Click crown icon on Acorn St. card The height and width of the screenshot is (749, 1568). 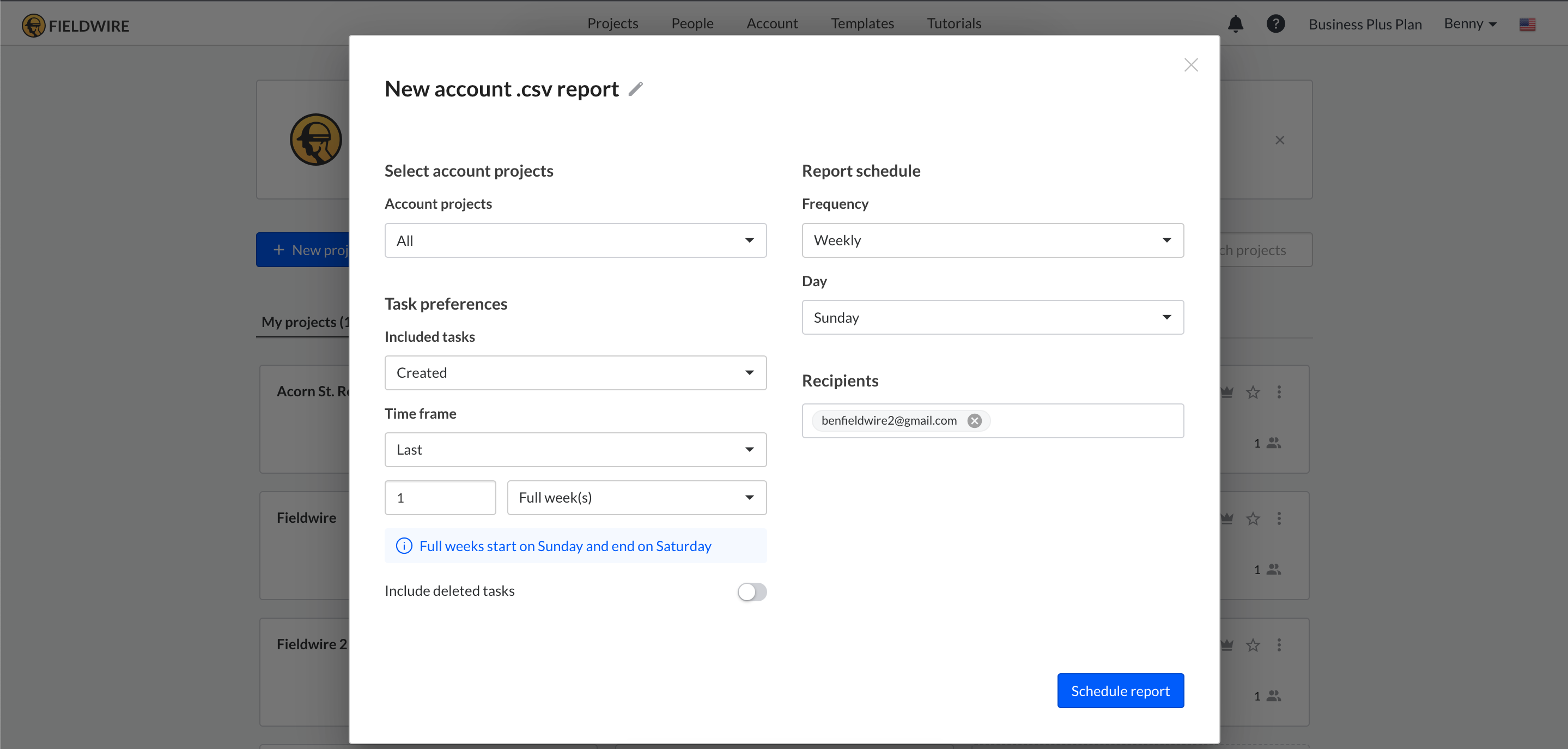click(x=1226, y=392)
